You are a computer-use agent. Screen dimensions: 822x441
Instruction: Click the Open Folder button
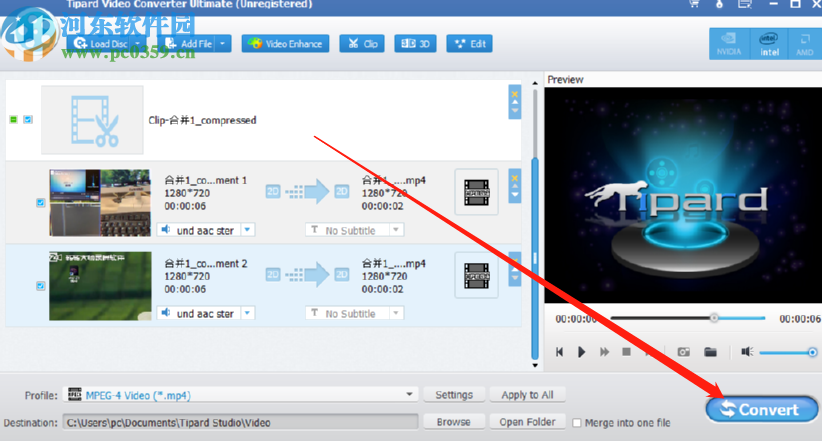527,422
